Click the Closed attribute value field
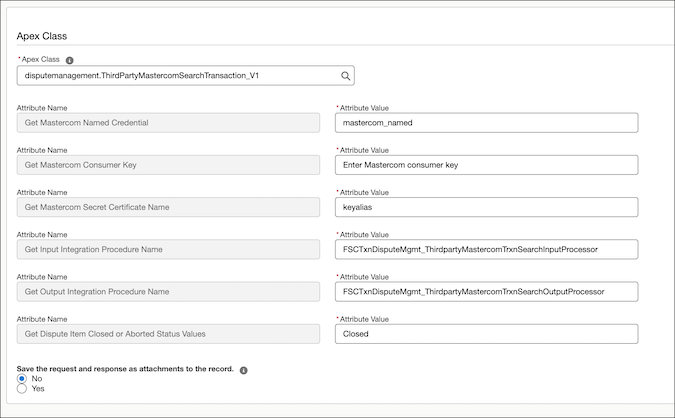 point(486,334)
